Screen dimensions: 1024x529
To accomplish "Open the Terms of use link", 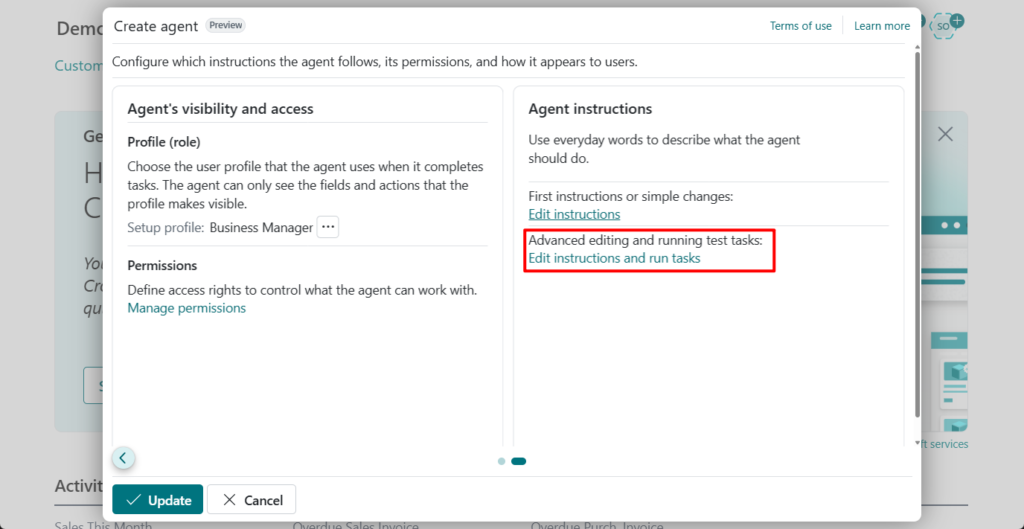I will pyautogui.click(x=800, y=26).
